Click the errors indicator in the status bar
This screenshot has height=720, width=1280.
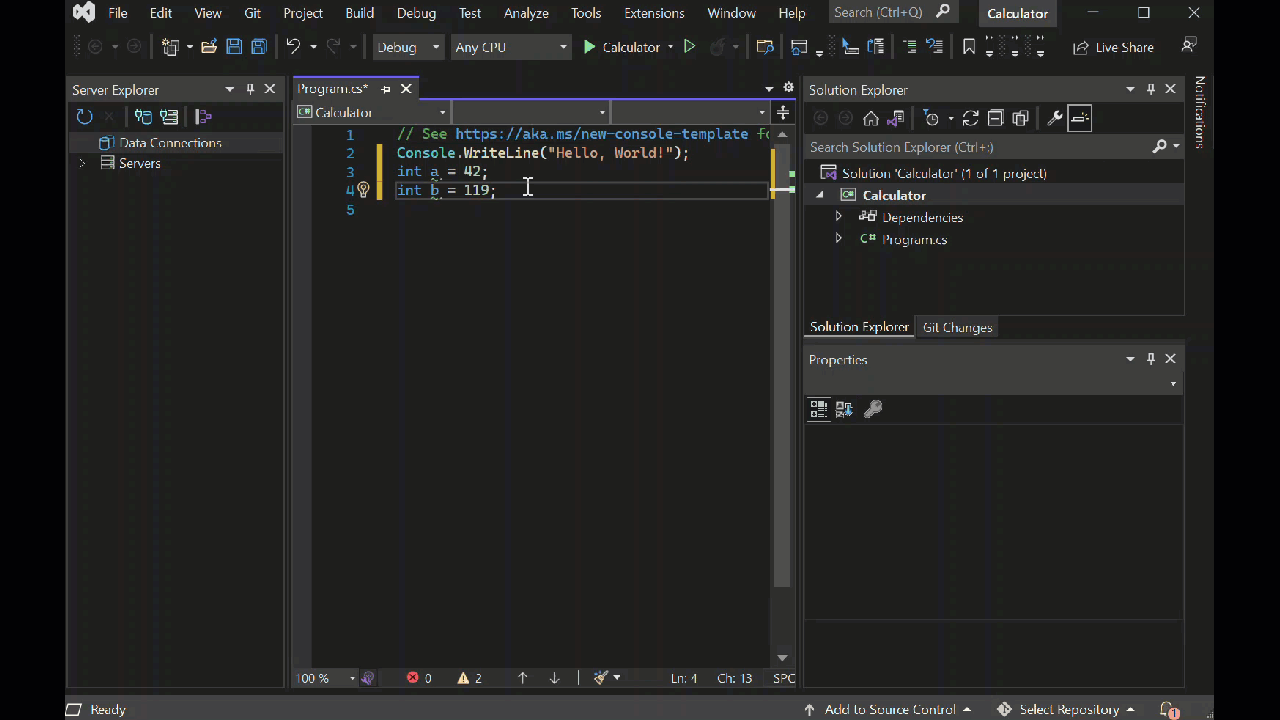(x=419, y=678)
